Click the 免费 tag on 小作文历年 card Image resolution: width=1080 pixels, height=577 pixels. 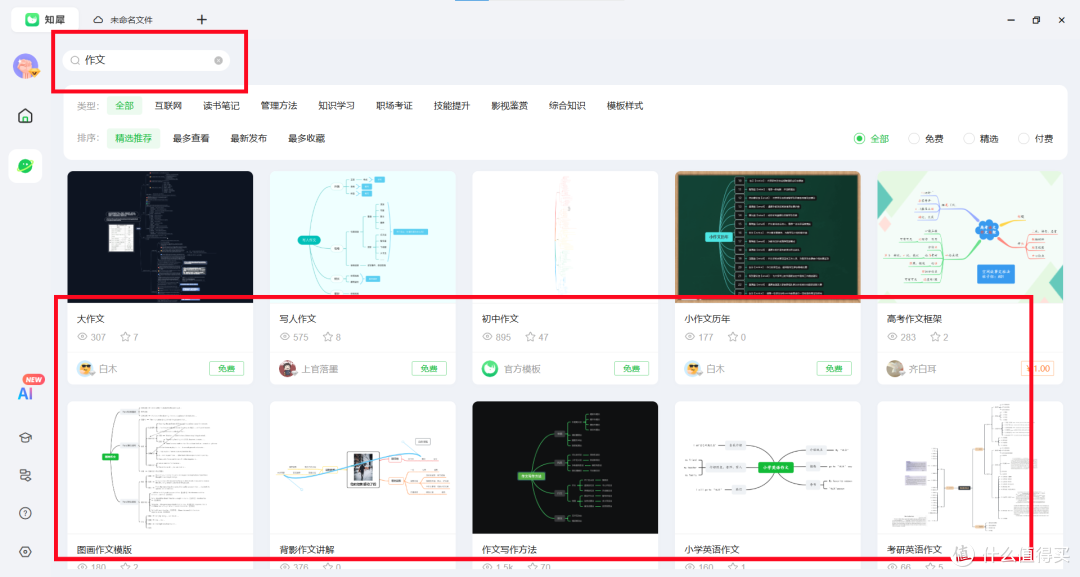click(x=834, y=369)
